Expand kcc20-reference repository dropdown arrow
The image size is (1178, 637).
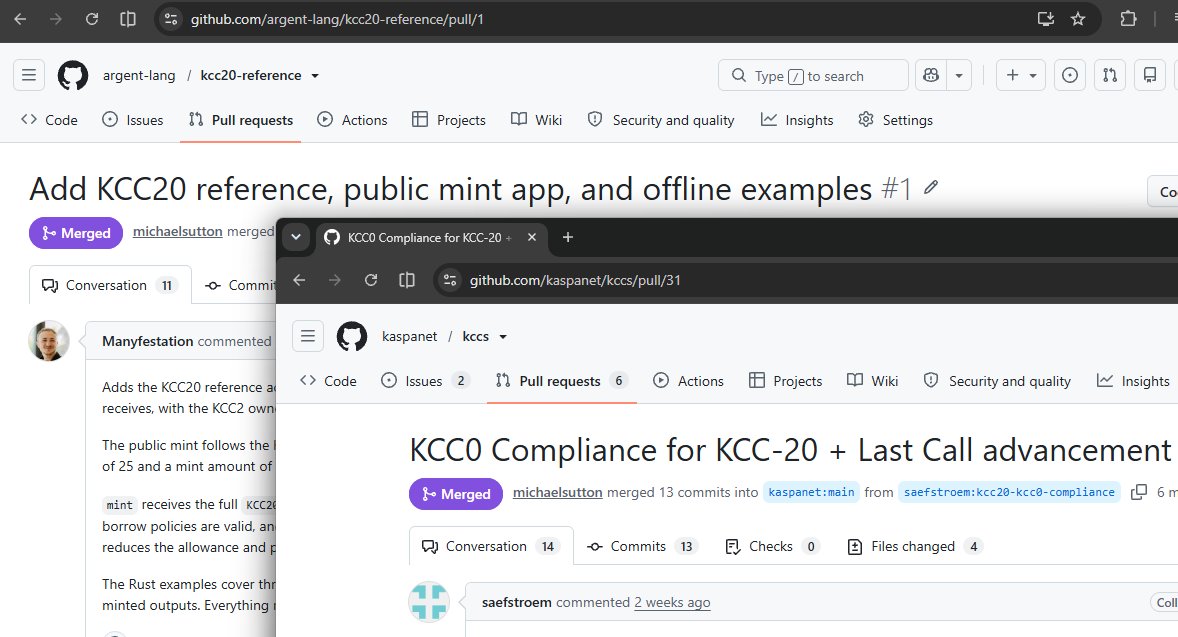[316, 76]
